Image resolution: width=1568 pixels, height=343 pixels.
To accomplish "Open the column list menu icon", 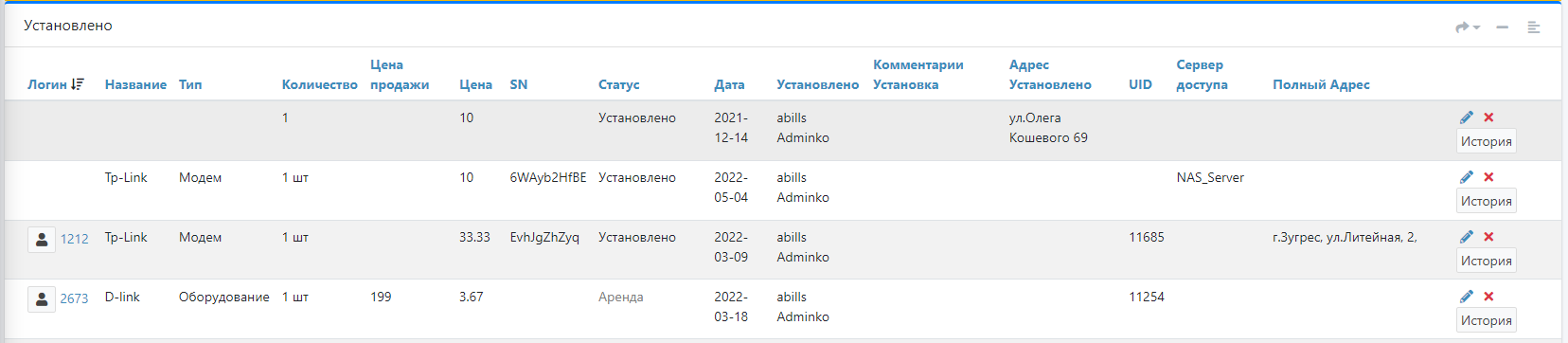I will [1534, 27].
